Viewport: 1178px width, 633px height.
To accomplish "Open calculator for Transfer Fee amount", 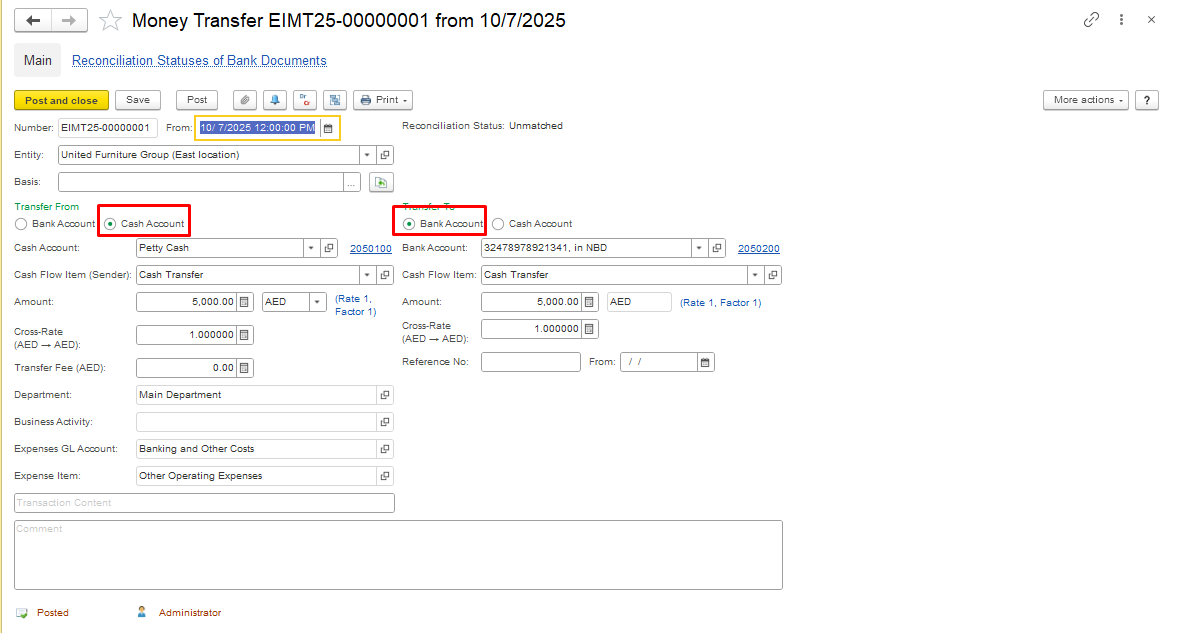I will pos(245,368).
